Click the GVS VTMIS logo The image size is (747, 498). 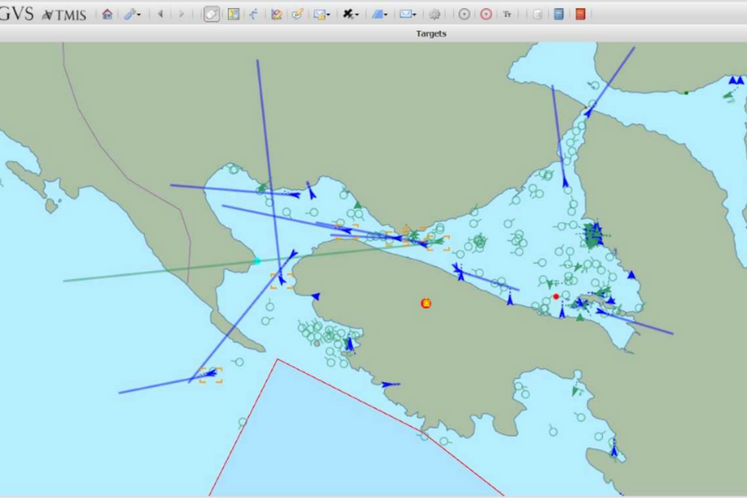(43, 14)
